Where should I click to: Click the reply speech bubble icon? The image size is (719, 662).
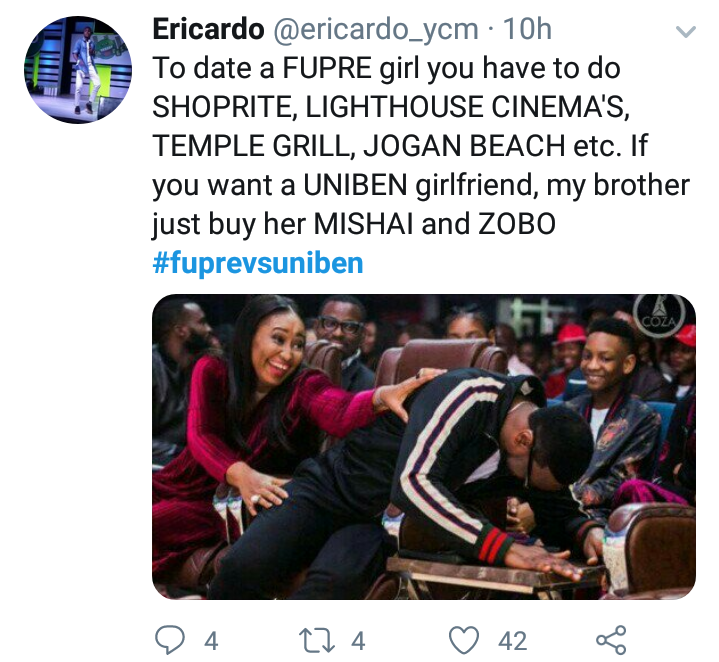(170, 640)
